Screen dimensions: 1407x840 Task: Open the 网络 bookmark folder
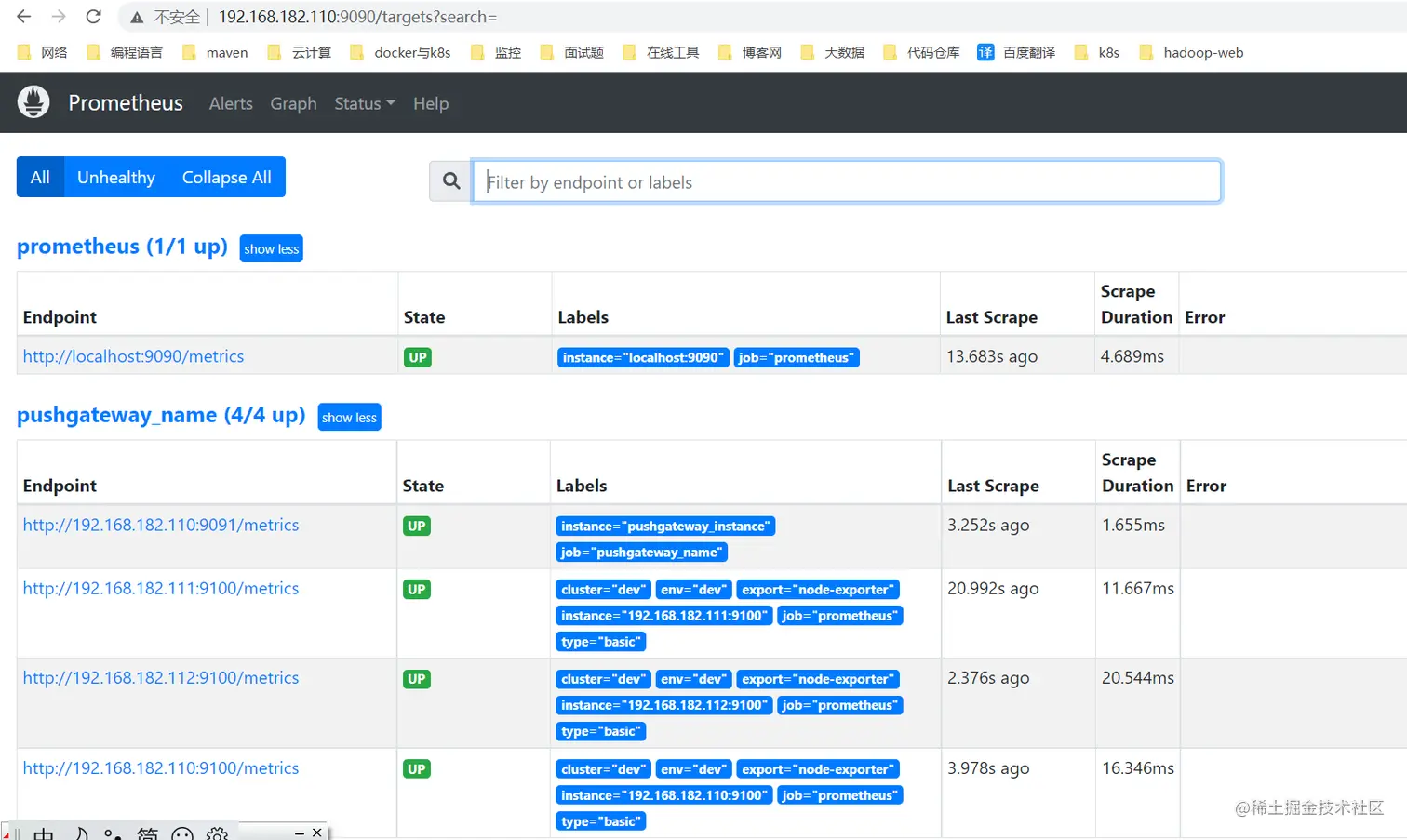click(x=43, y=52)
